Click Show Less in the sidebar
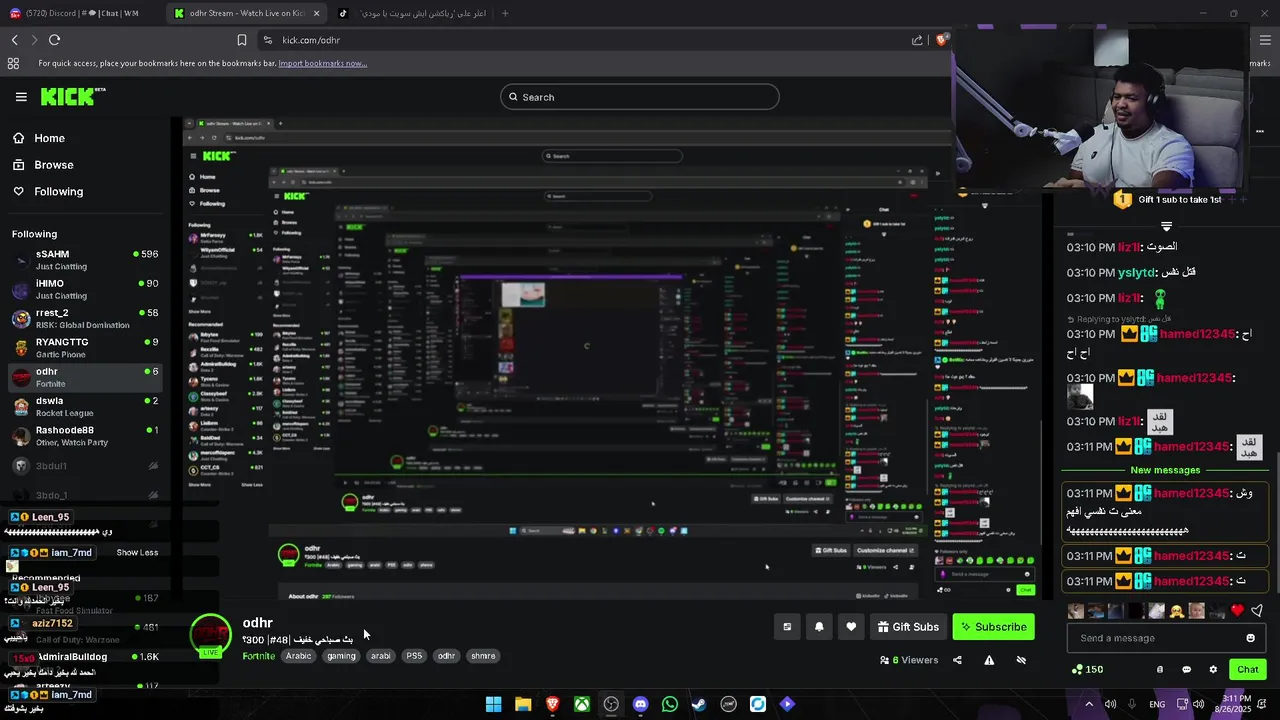The height and width of the screenshot is (720, 1280). coord(137,553)
